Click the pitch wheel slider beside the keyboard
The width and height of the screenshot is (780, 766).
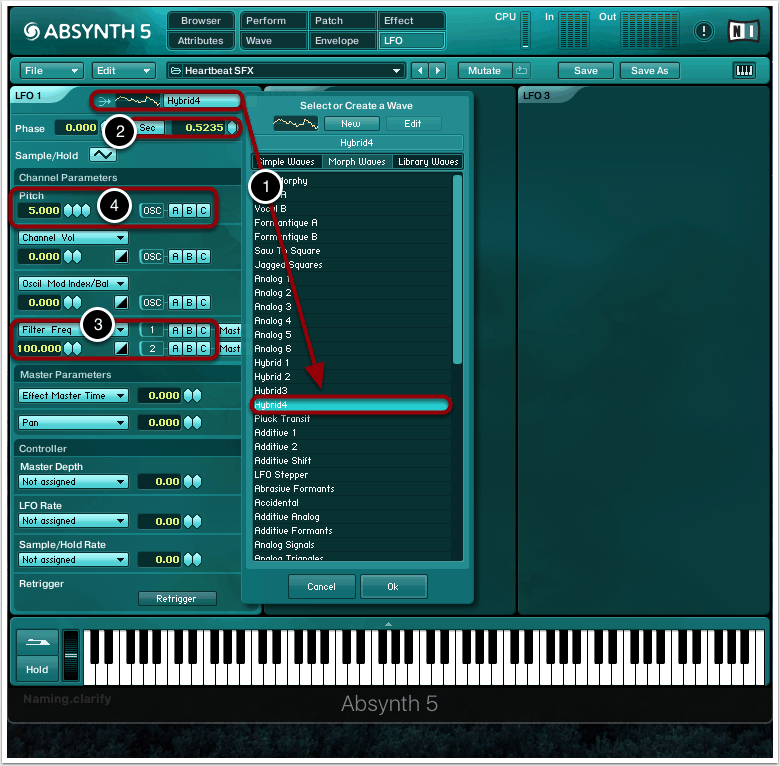coord(70,658)
